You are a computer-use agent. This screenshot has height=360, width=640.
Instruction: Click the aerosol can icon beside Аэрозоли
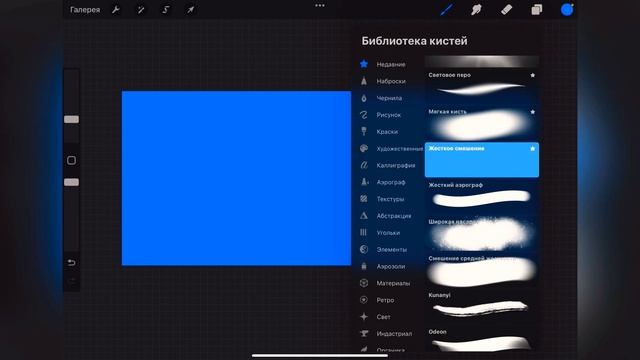coord(364,266)
